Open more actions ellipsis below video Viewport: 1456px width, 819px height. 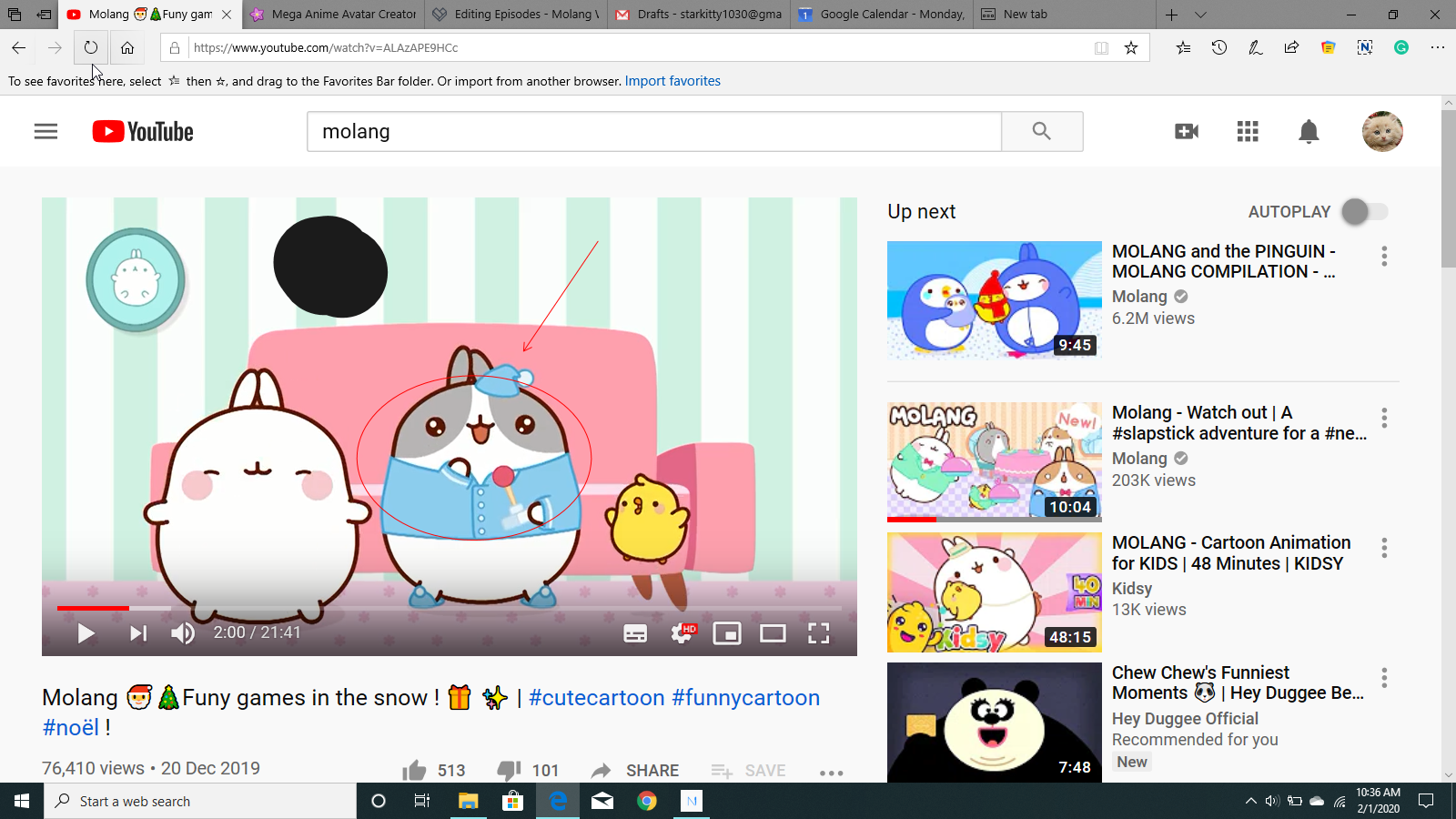point(831,773)
